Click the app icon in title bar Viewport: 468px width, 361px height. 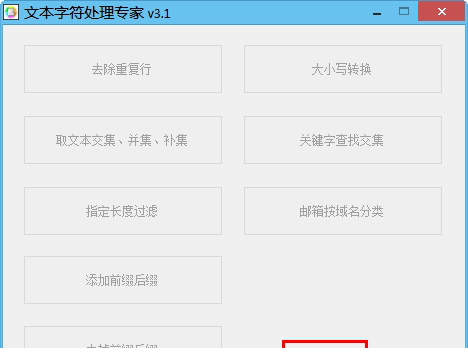coord(11,12)
